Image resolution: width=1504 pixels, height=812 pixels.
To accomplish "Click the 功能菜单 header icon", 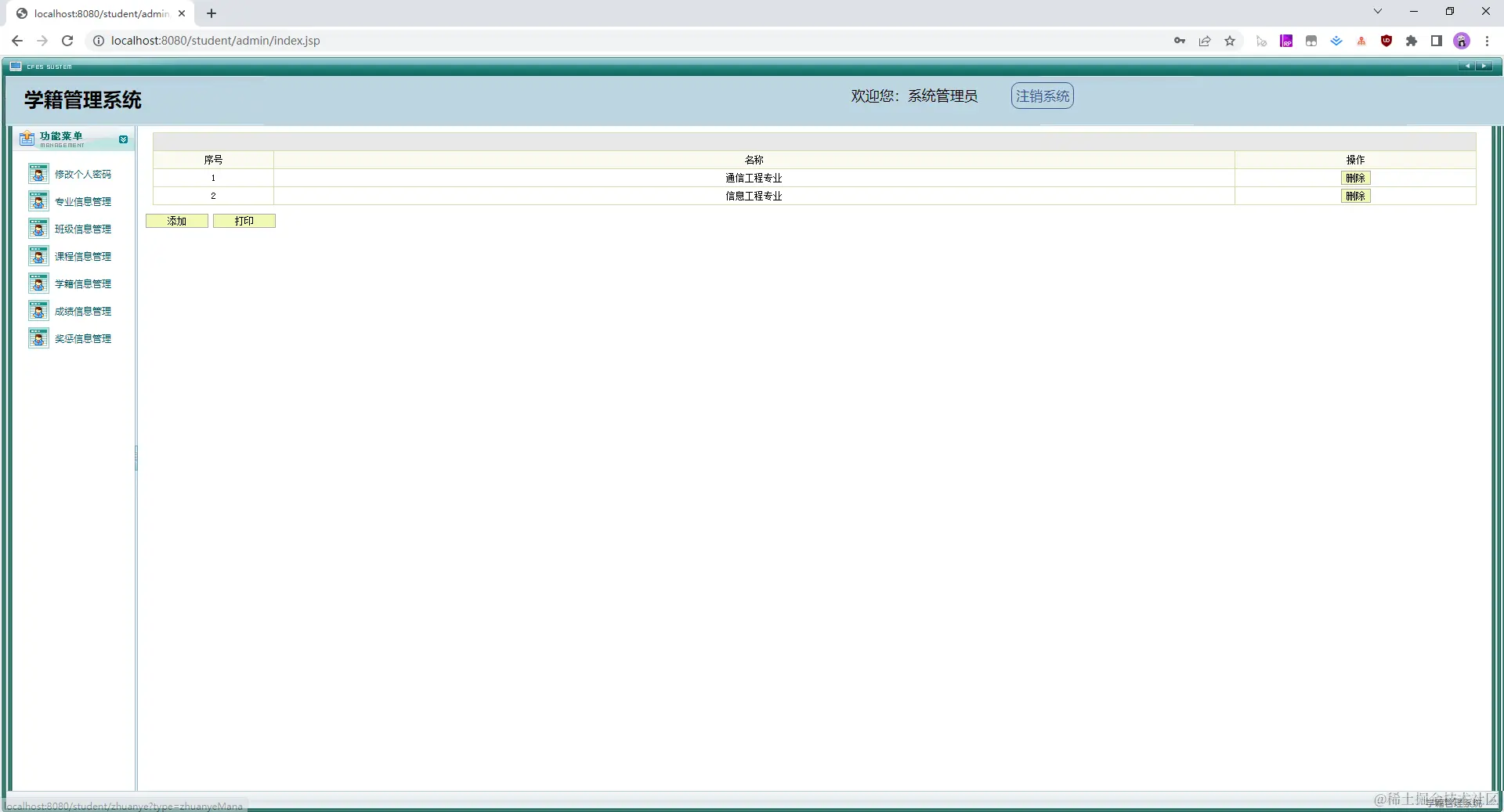I will (27, 139).
